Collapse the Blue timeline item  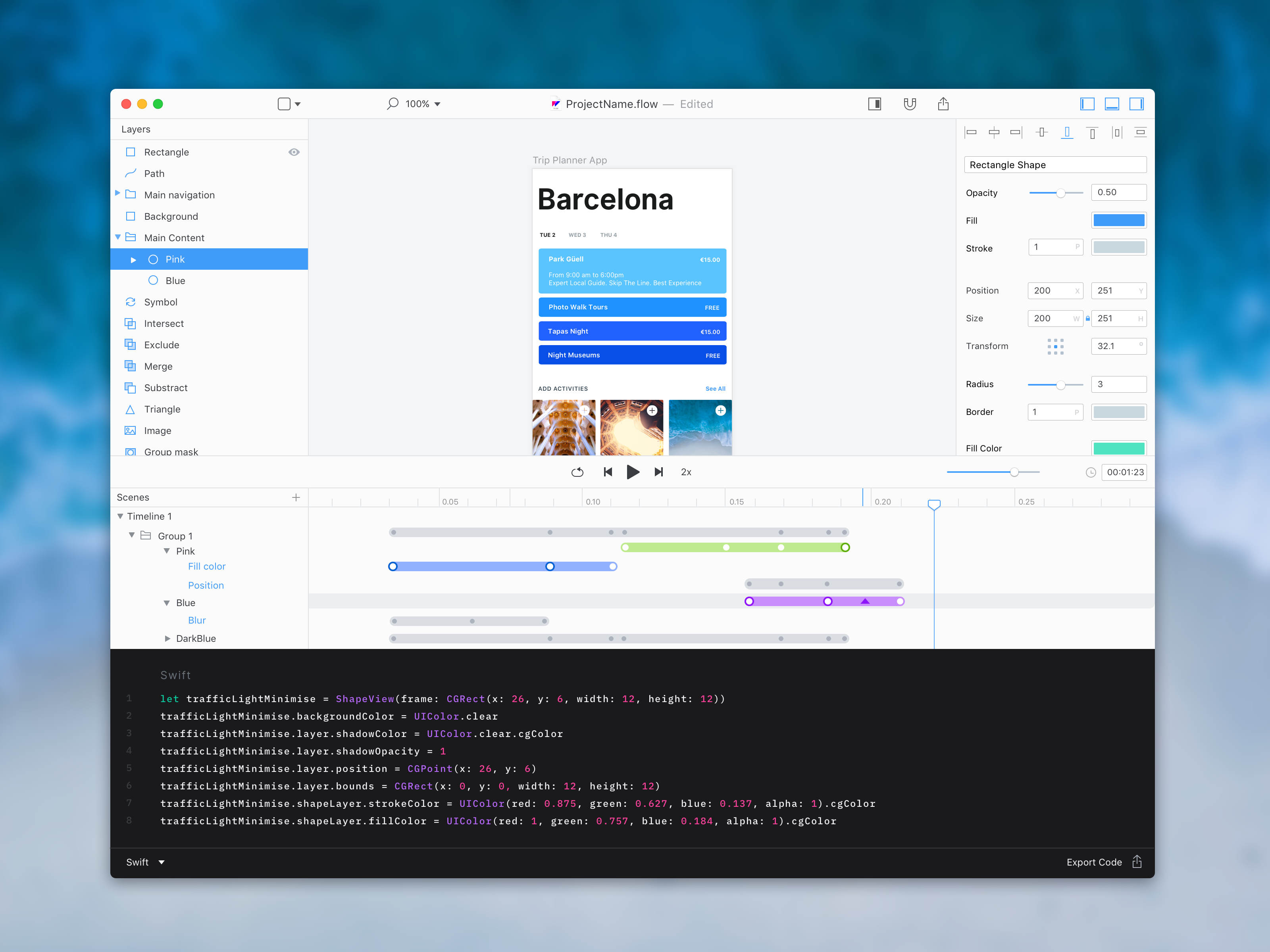pyautogui.click(x=167, y=603)
